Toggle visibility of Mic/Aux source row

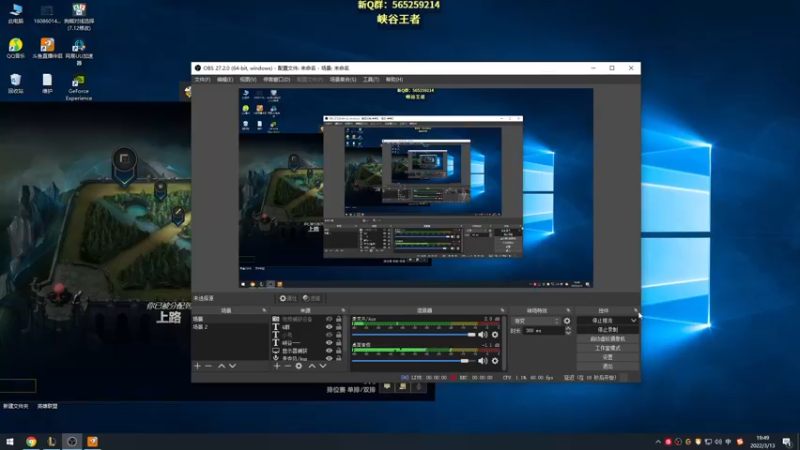[x=329, y=358]
